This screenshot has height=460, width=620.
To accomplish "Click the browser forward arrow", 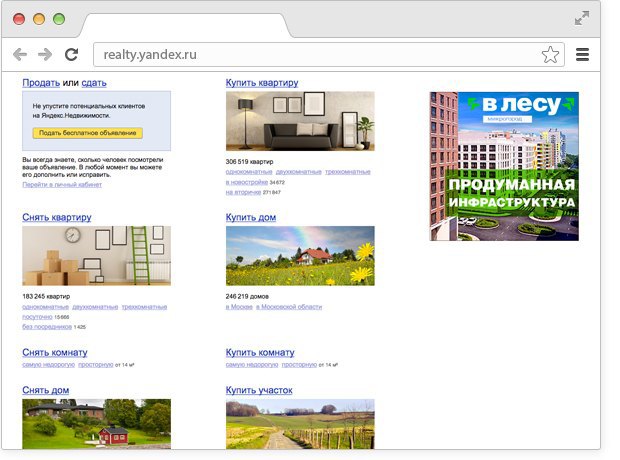I will [45, 55].
